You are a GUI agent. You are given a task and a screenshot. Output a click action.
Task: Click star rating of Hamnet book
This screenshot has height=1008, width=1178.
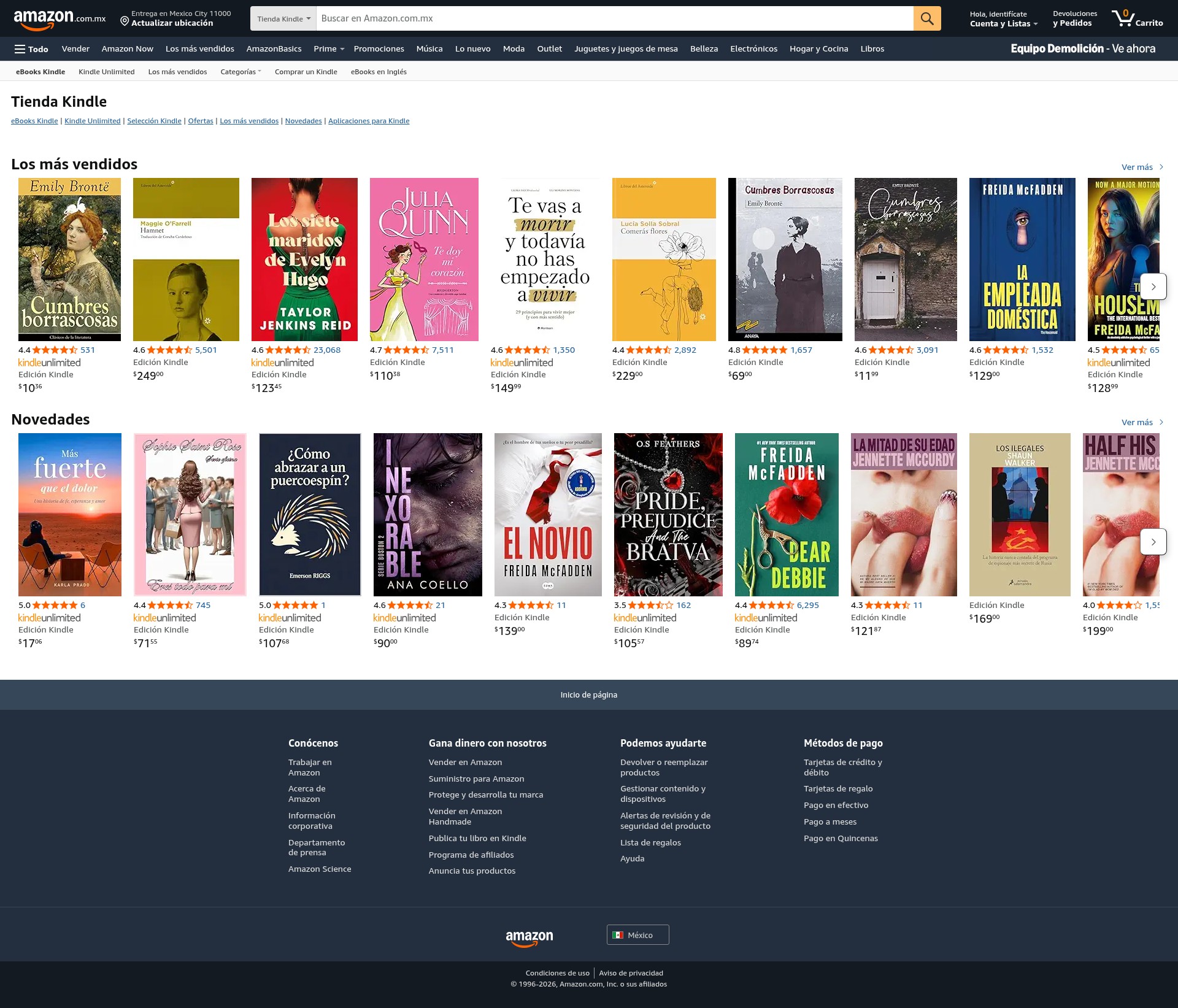(x=170, y=350)
